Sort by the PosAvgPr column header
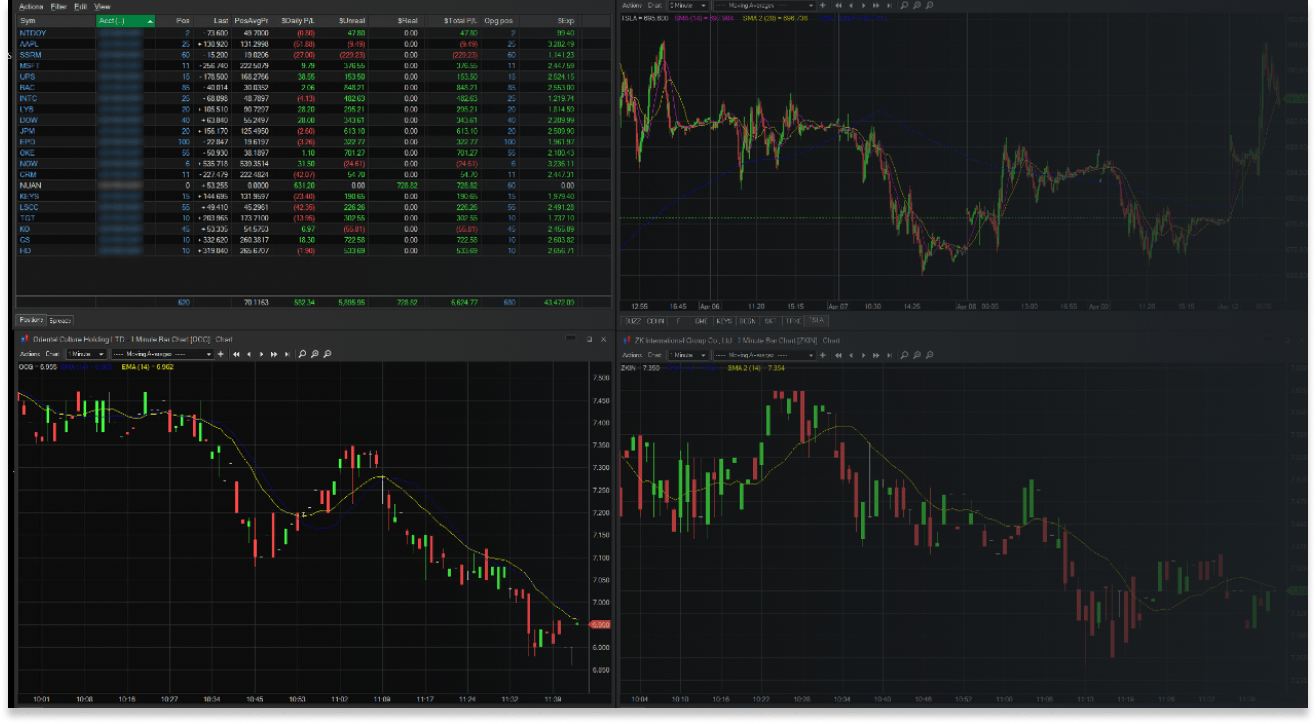 (x=249, y=20)
